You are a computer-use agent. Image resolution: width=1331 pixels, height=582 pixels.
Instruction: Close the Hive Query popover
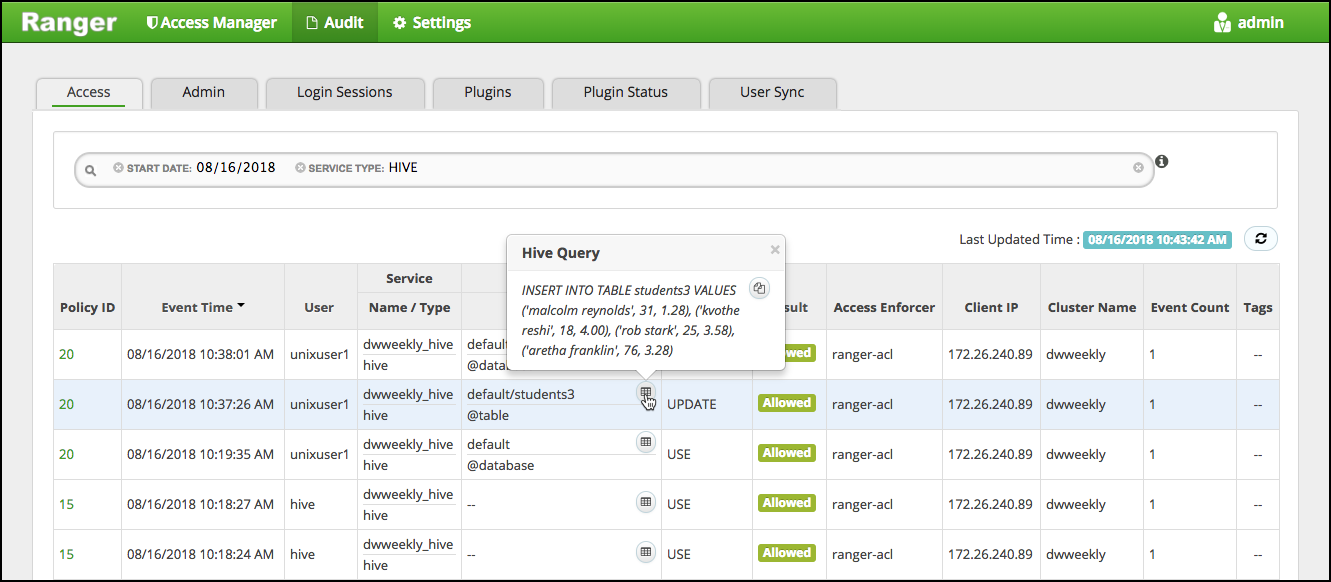tap(774, 250)
